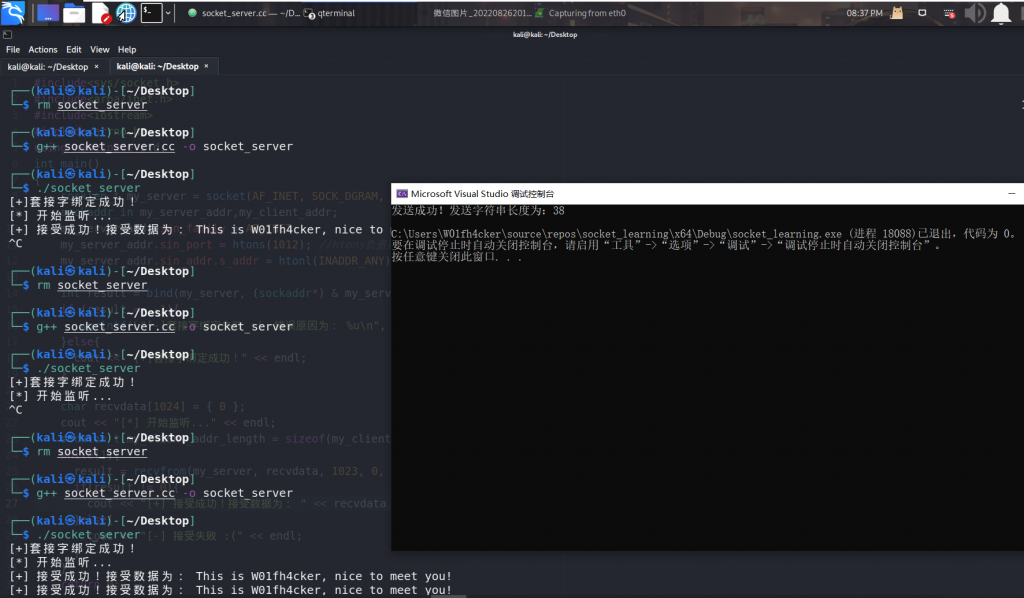Minimize the Visual Studio debug console window
The height and width of the screenshot is (598, 1024).
click(x=1012, y=194)
